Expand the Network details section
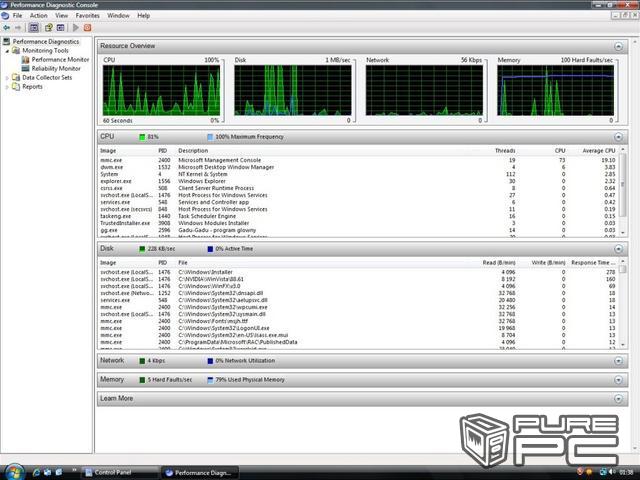The height and width of the screenshot is (480, 640). (618, 361)
